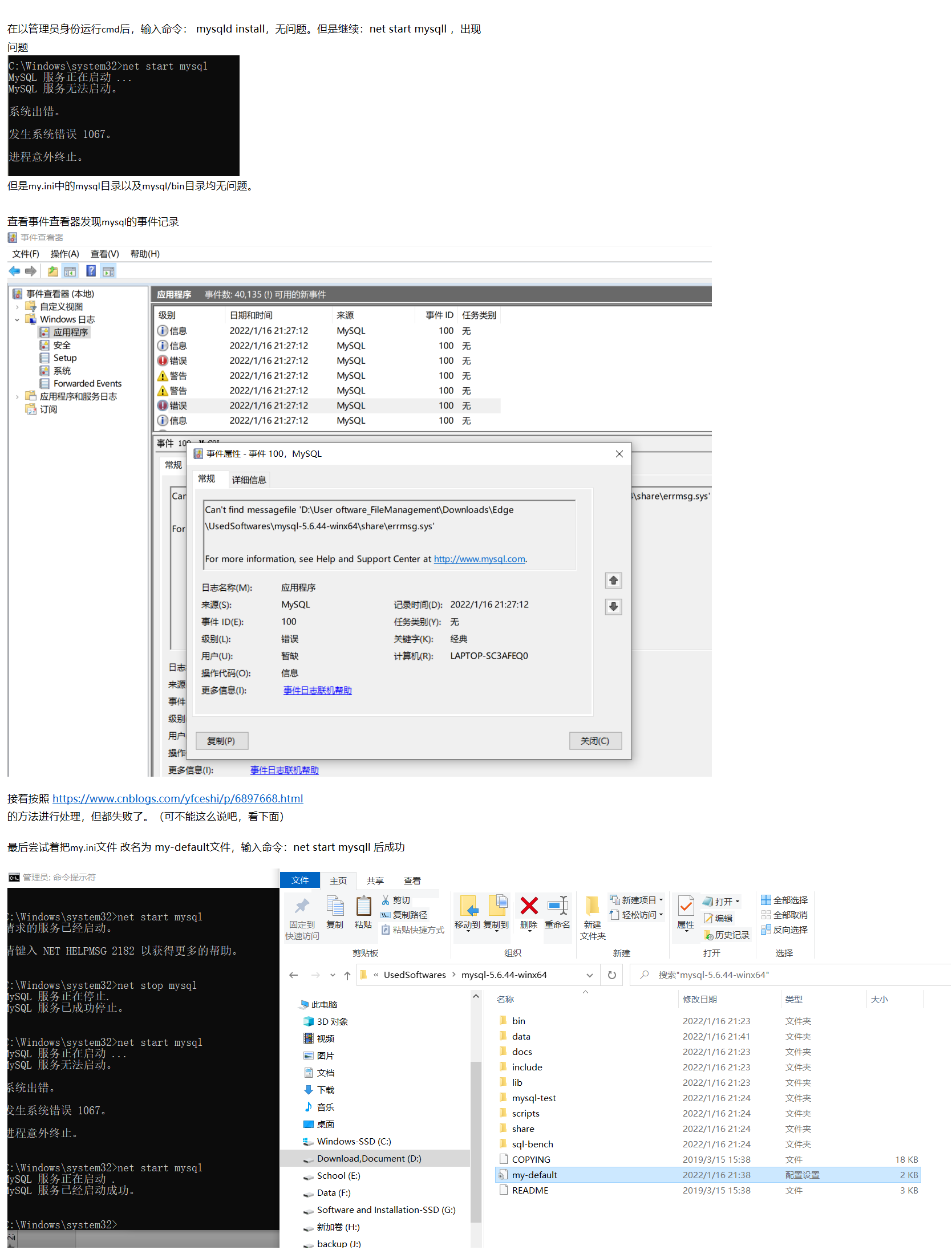Click the Event Viewer back arrow icon
This screenshot has width=952, height=1254.
point(14,271)
